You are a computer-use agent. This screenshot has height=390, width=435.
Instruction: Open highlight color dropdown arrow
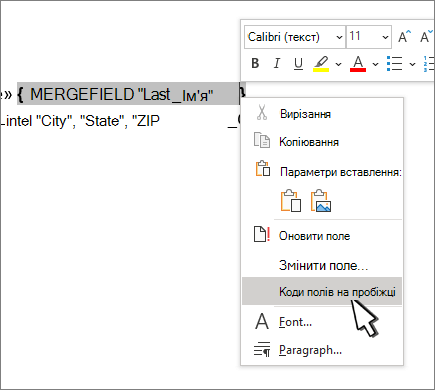pos(338,64)
